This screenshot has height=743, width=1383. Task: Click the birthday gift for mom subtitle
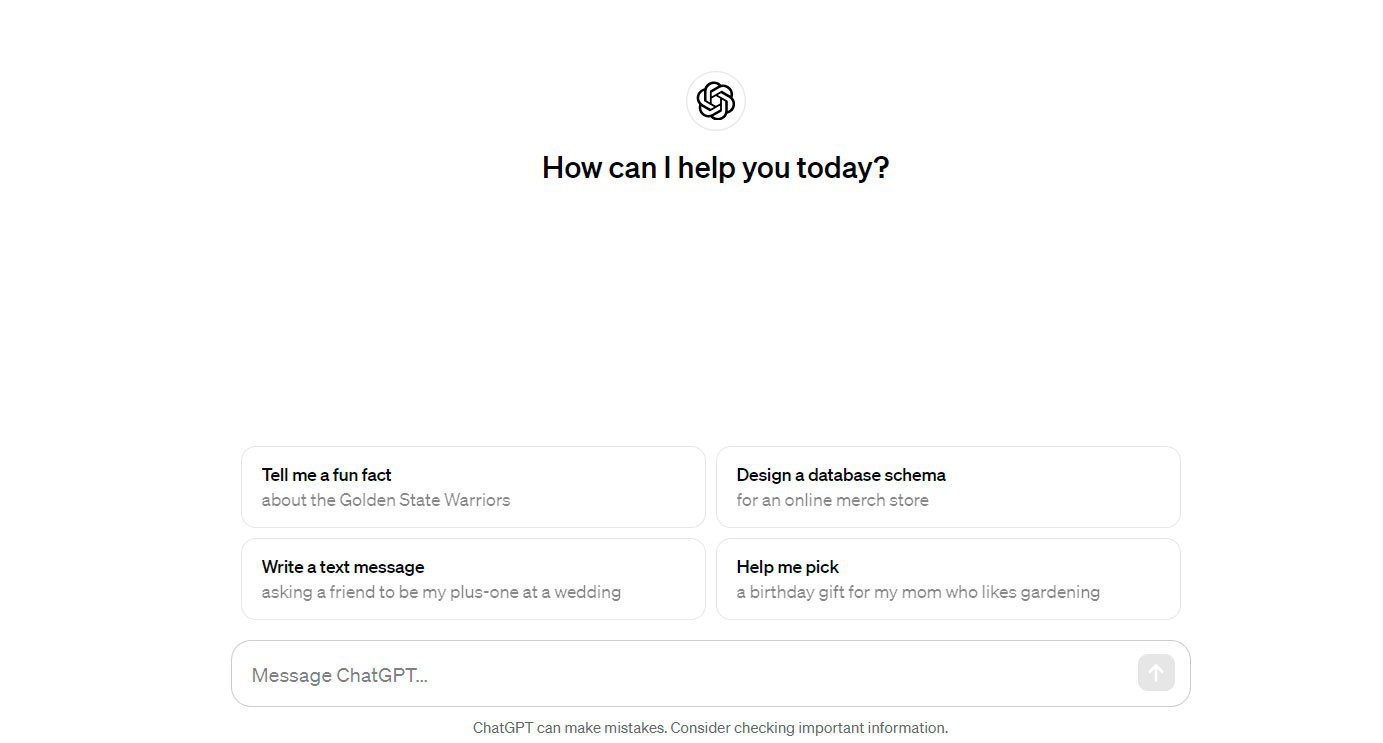[917, 592]
